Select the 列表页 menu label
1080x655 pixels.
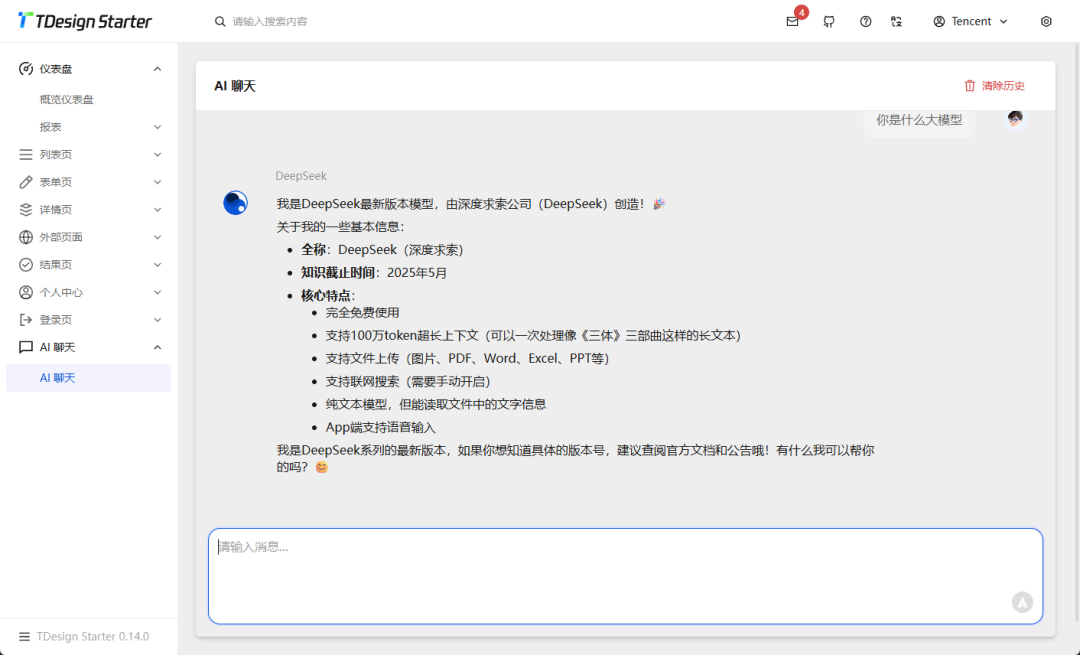tap(56, 154)
